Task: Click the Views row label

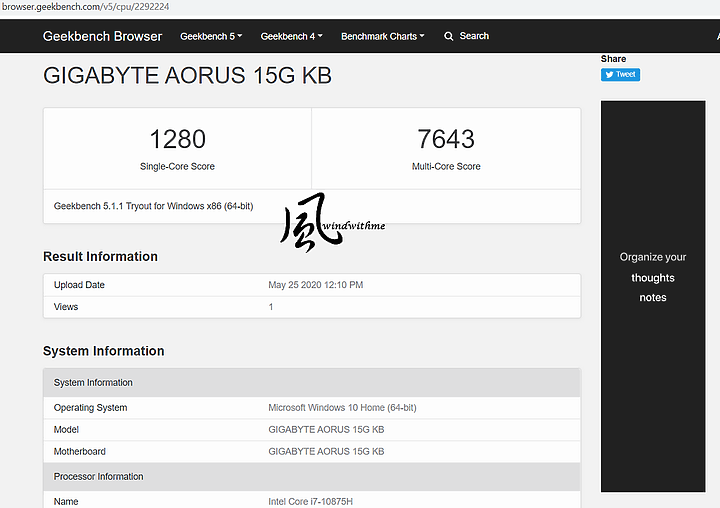Action: [66, 307]
